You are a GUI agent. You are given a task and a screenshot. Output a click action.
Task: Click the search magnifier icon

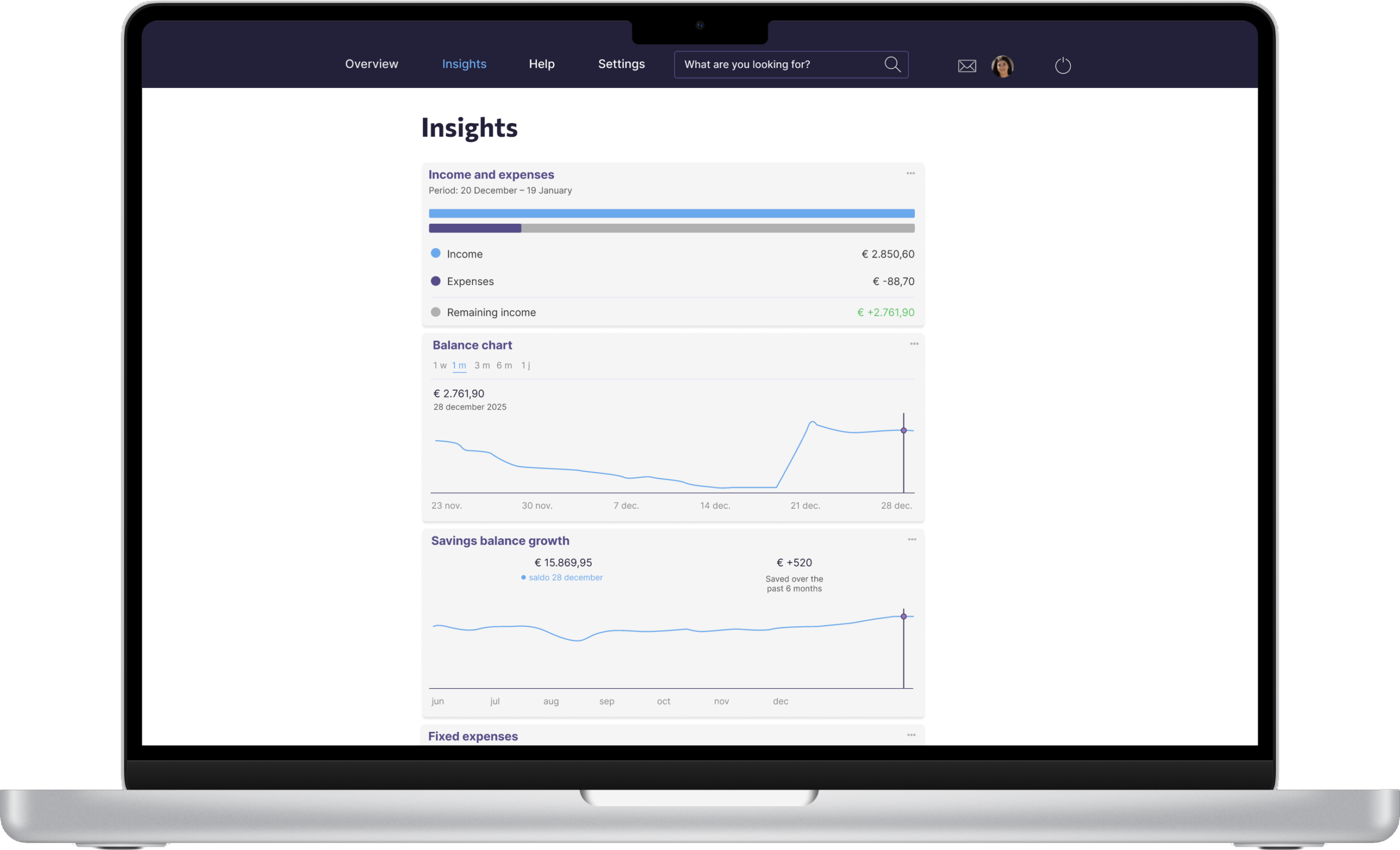(892, 64)
